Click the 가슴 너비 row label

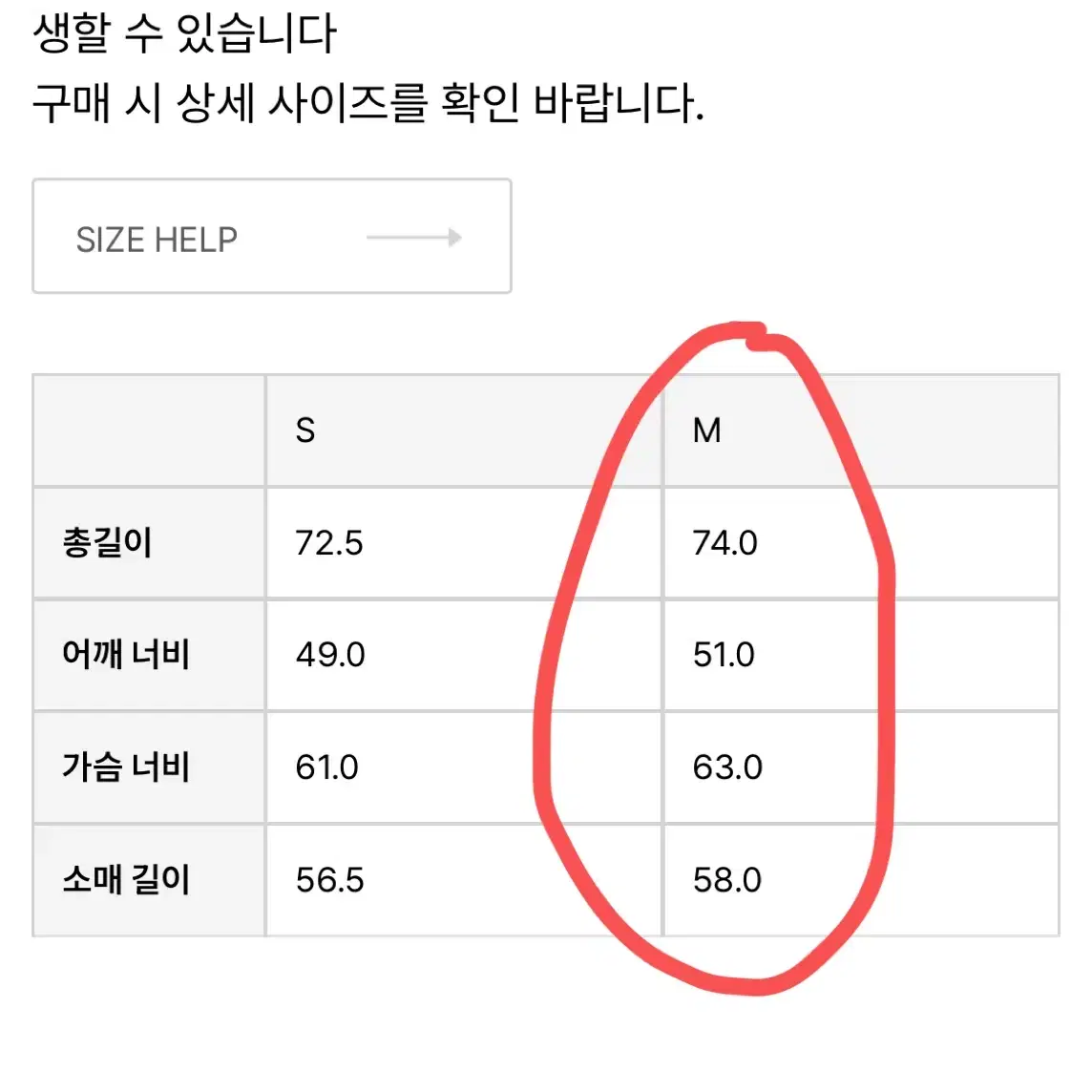(x=126, y=766)
